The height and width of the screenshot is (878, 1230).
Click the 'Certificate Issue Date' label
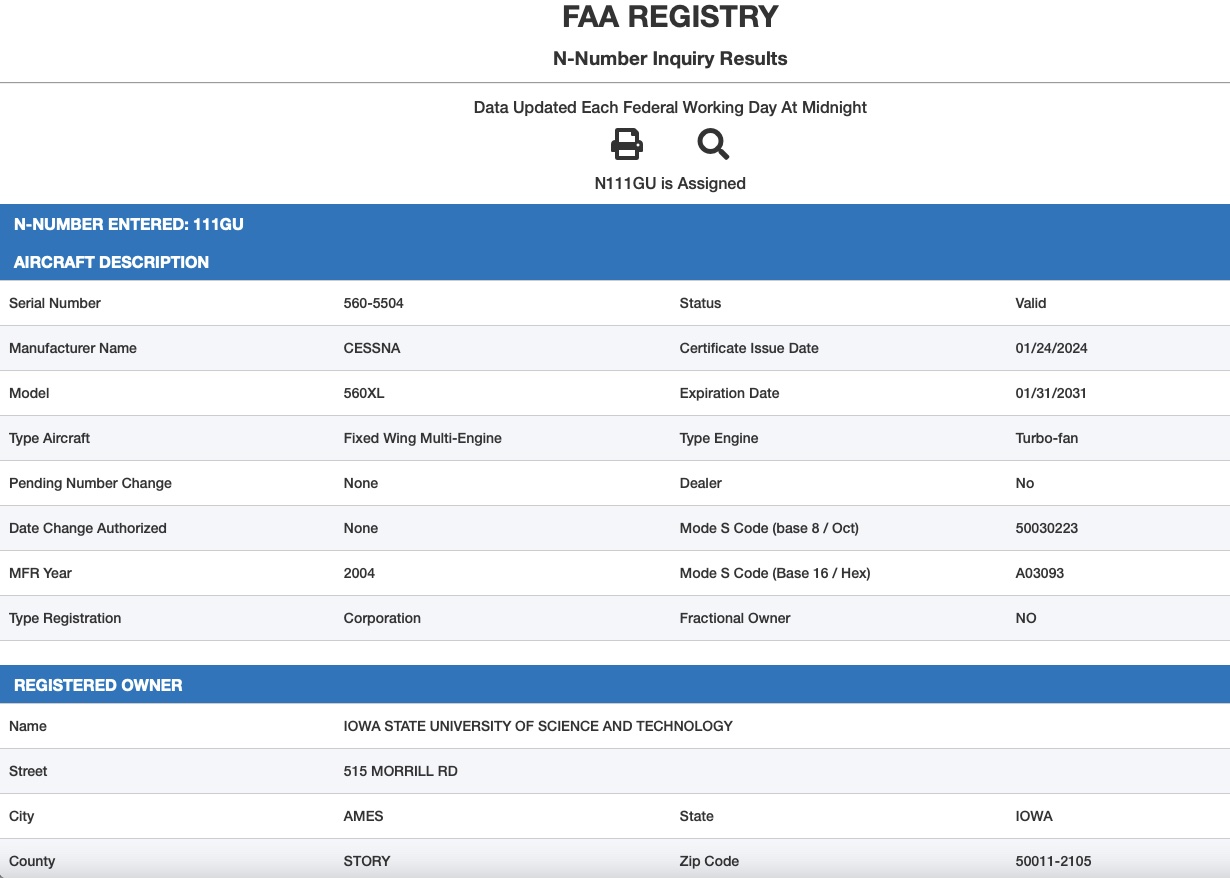click(x=749, y=348)
